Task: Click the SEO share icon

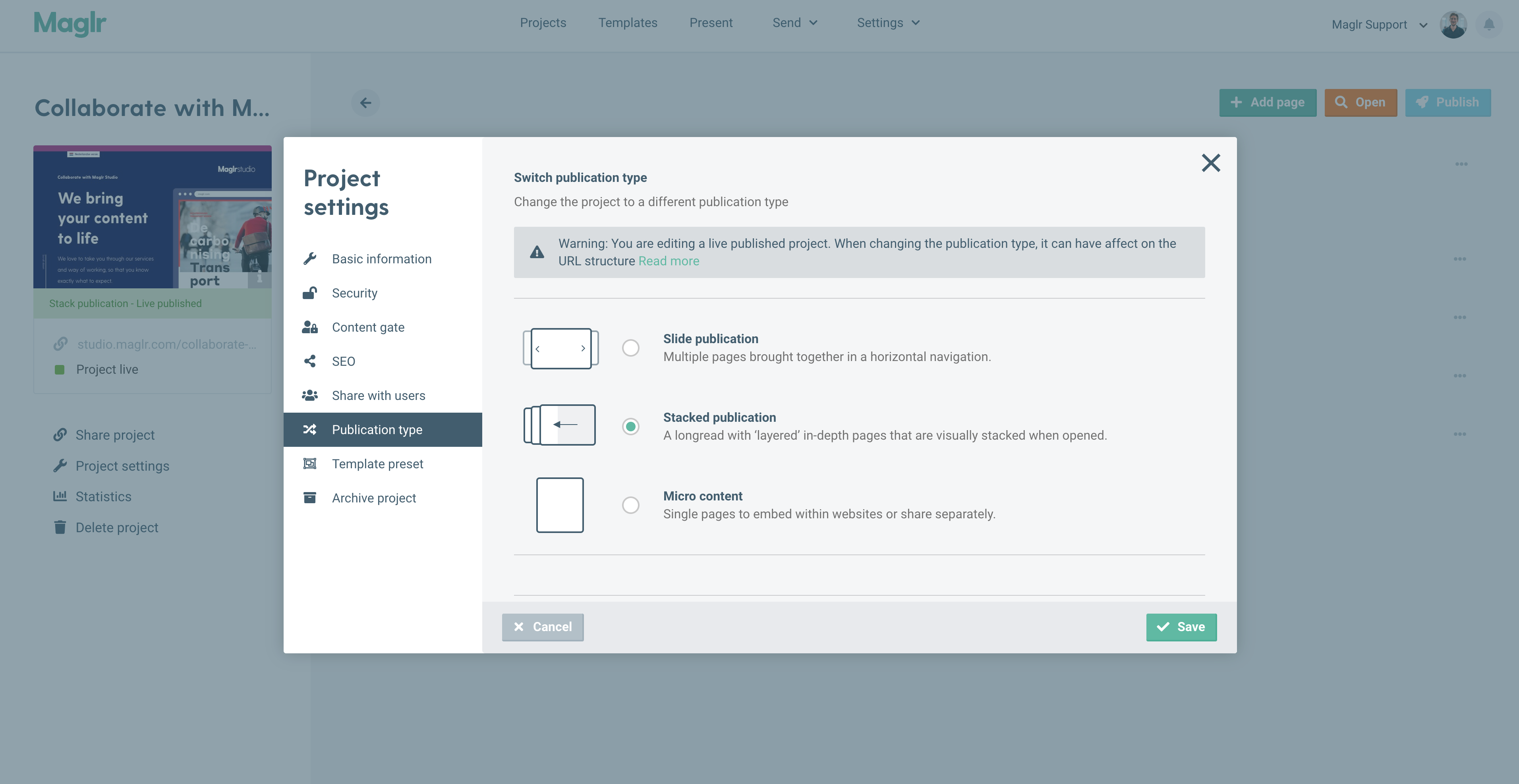Action: [310, 361]
